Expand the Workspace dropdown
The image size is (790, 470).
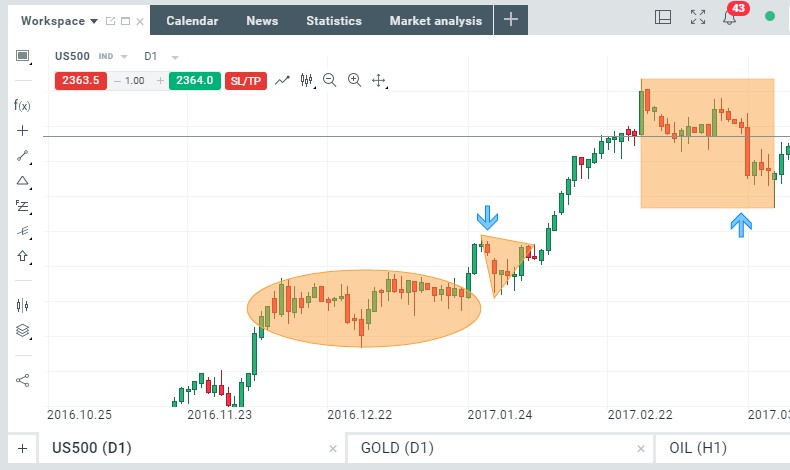tap(59, 20)
